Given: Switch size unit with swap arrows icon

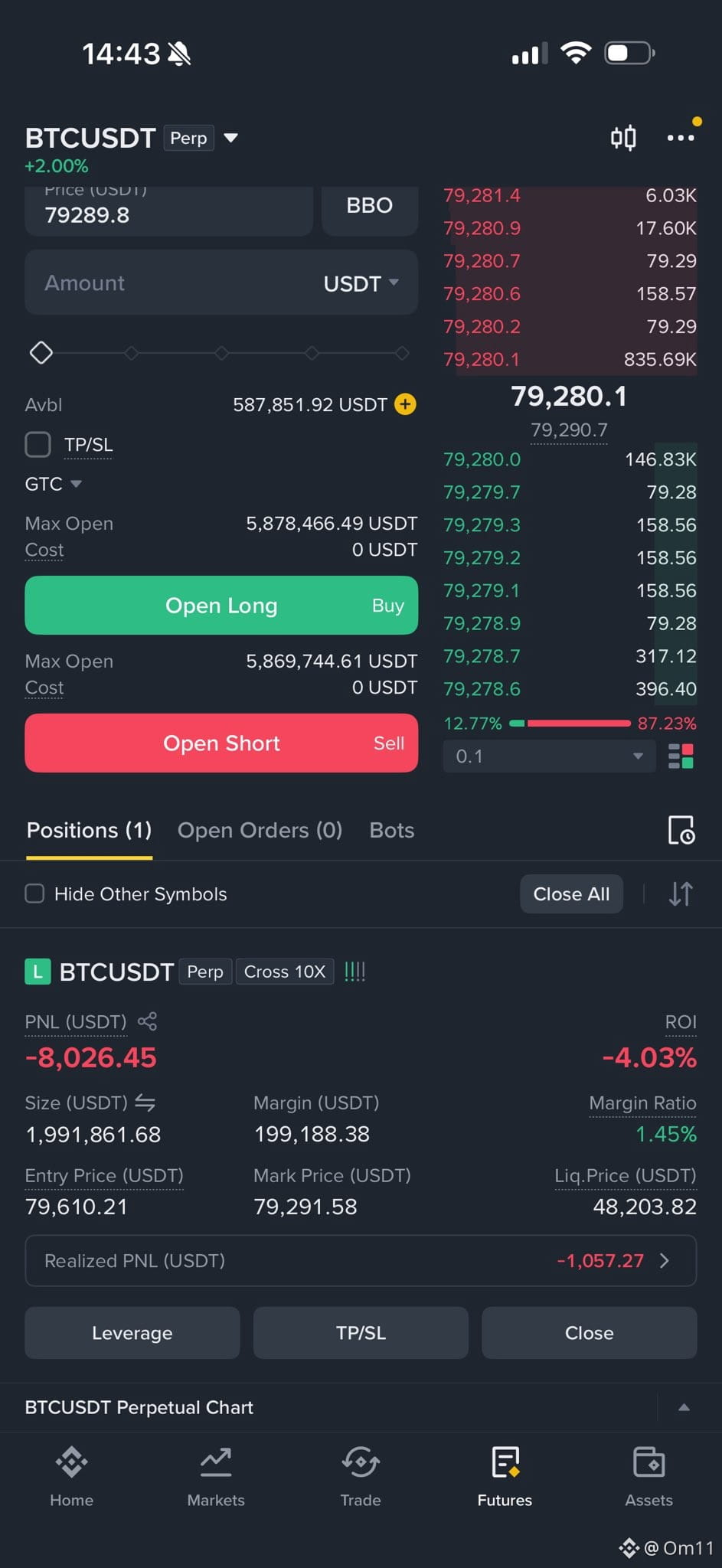Looking at the screenshot, I should [145, 1102].
